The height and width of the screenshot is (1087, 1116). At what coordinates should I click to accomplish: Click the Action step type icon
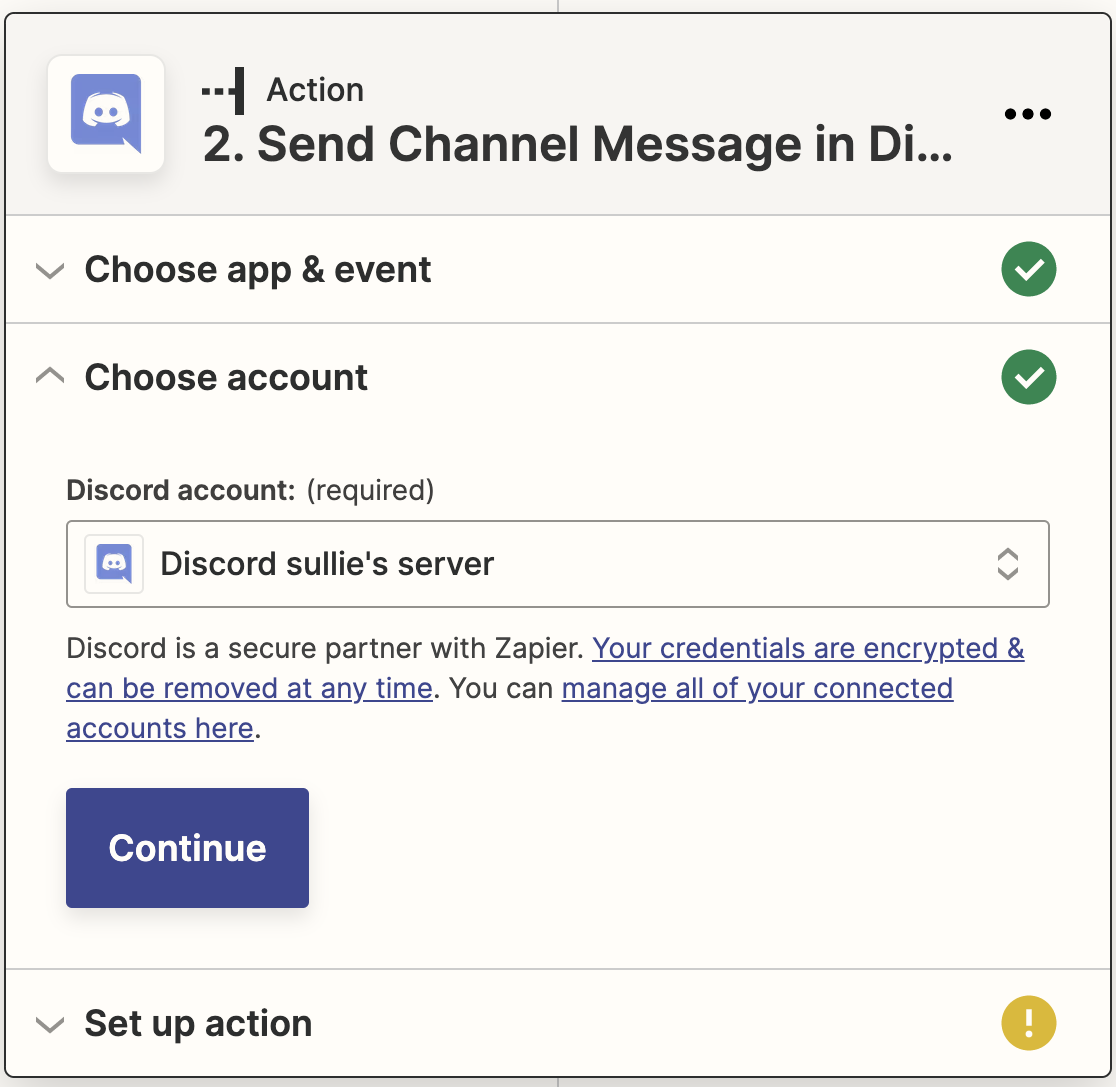[223, 91]
